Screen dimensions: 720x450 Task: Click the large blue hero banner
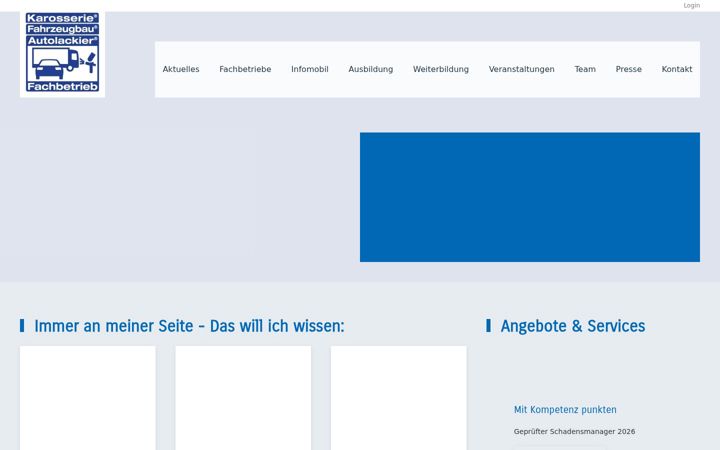[530, 197]
